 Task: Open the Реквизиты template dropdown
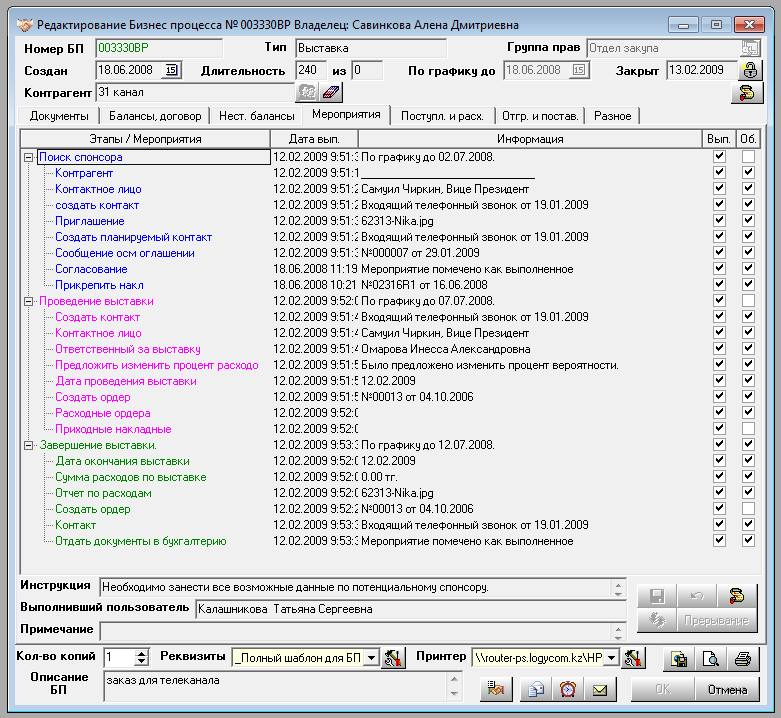pyautogui.click(x=371, y=658)
